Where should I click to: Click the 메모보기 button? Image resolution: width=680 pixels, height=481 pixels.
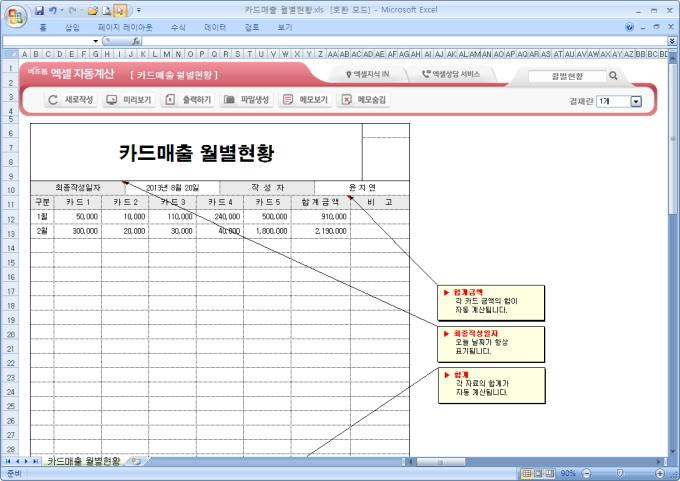pyautogui.click(x=305, y=100)
